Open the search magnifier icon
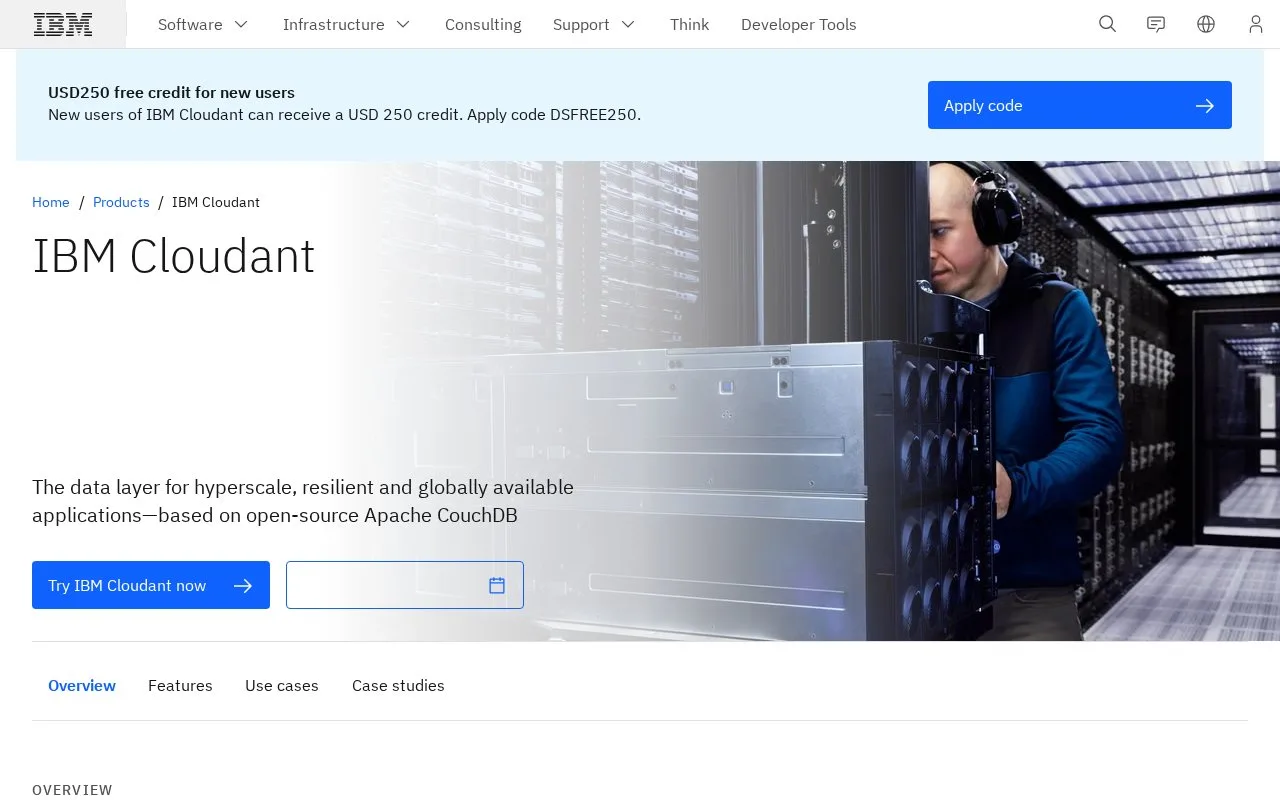Screen dimensions: 1280x800 (1107, 24)
